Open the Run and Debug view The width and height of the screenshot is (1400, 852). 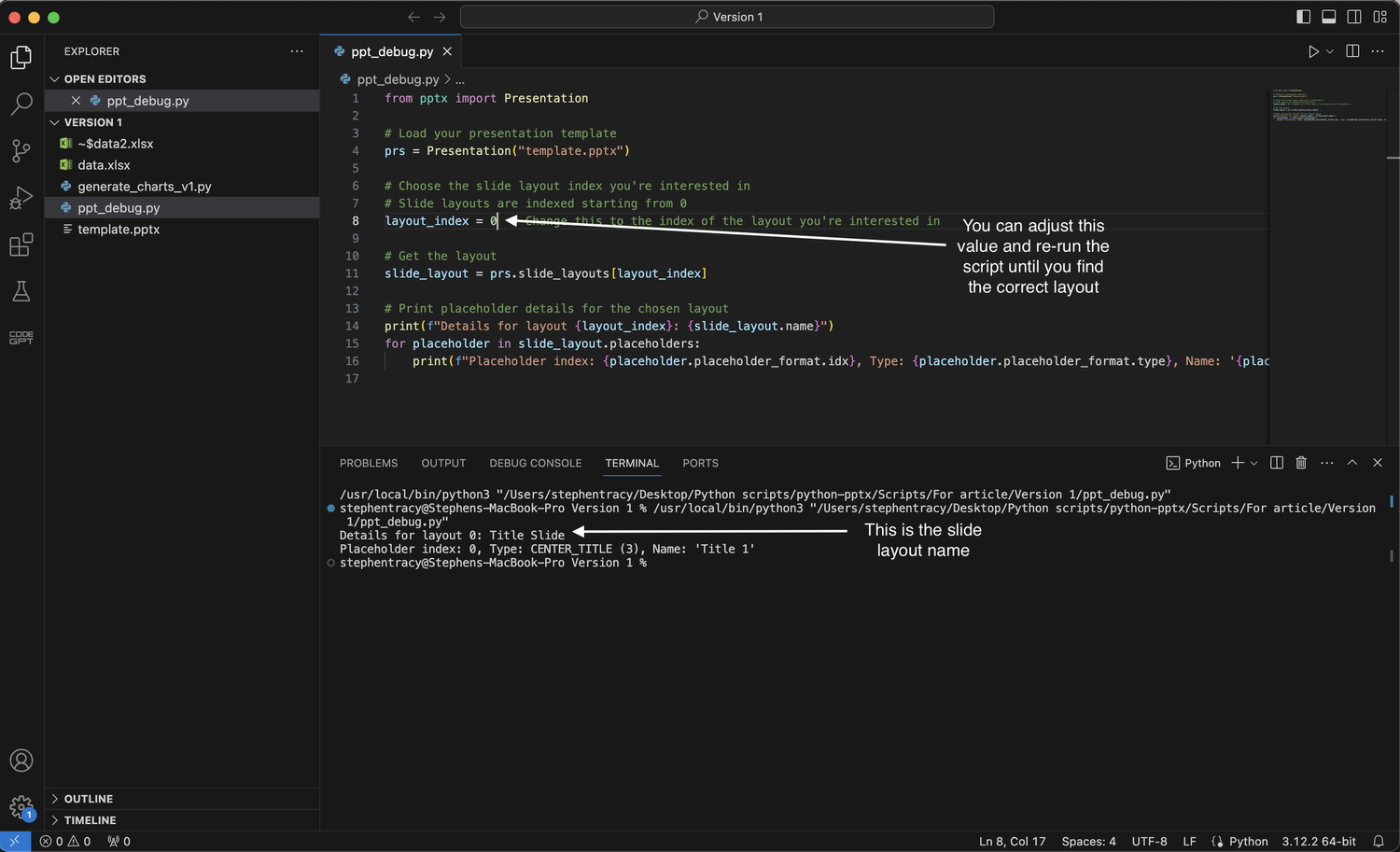pos(21,198)
